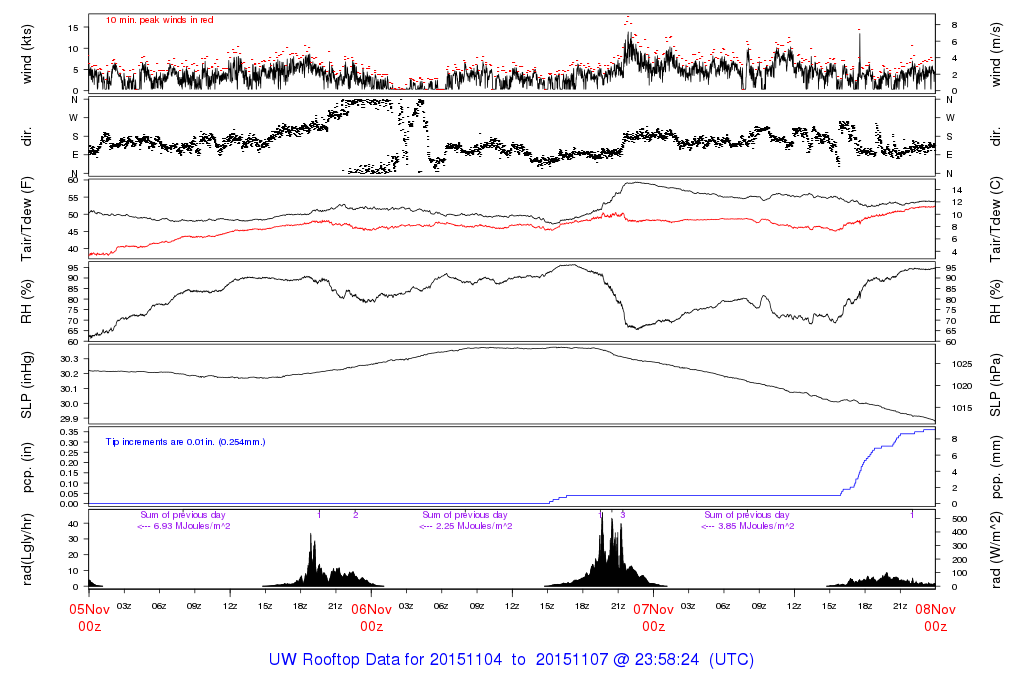Select the '2.25 MJoules/m^2' daily sum text
The image size is (1024, 700).
pos(474,526)
